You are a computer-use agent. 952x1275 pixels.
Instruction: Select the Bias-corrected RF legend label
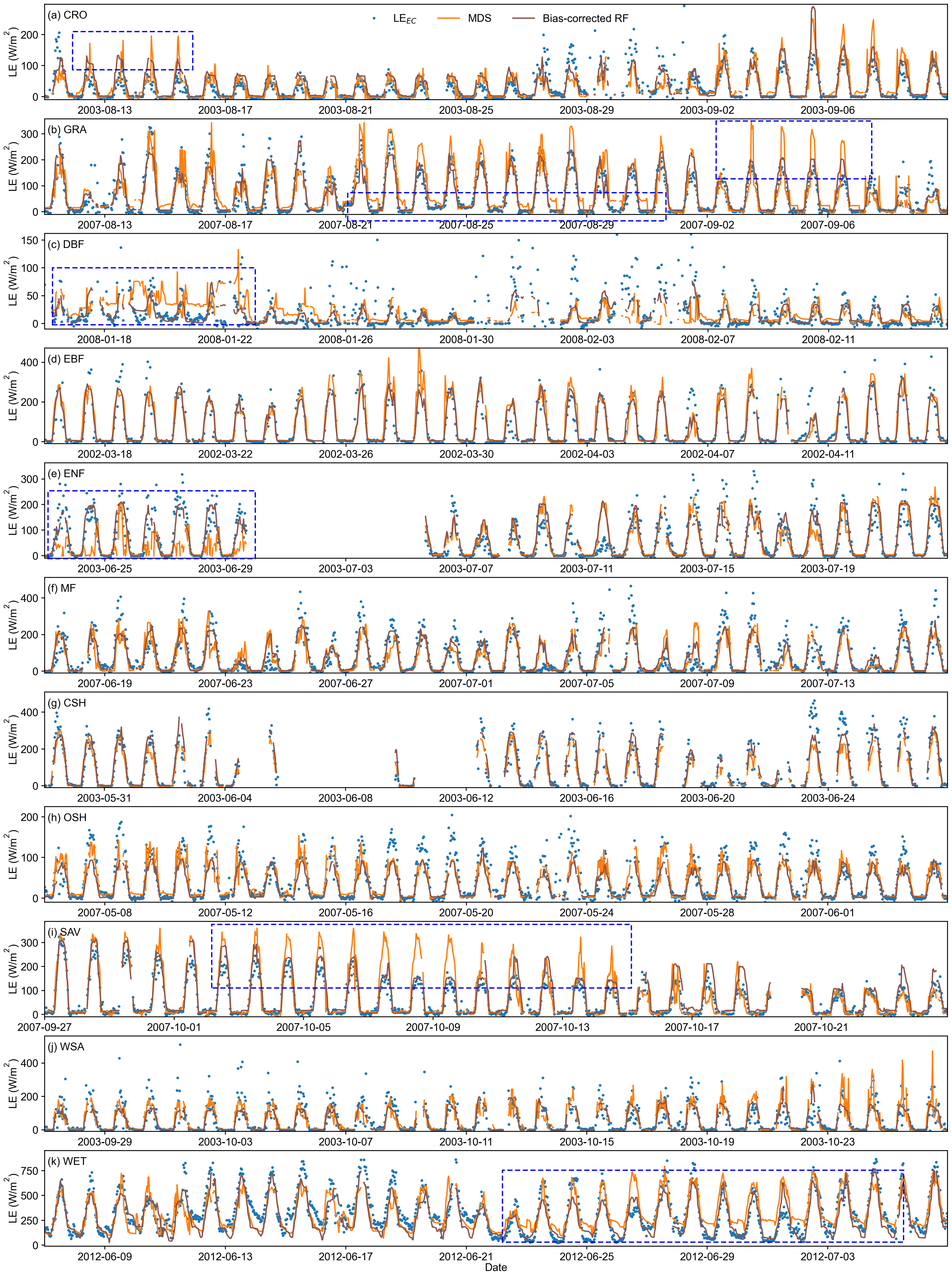[x=586, y=18]
